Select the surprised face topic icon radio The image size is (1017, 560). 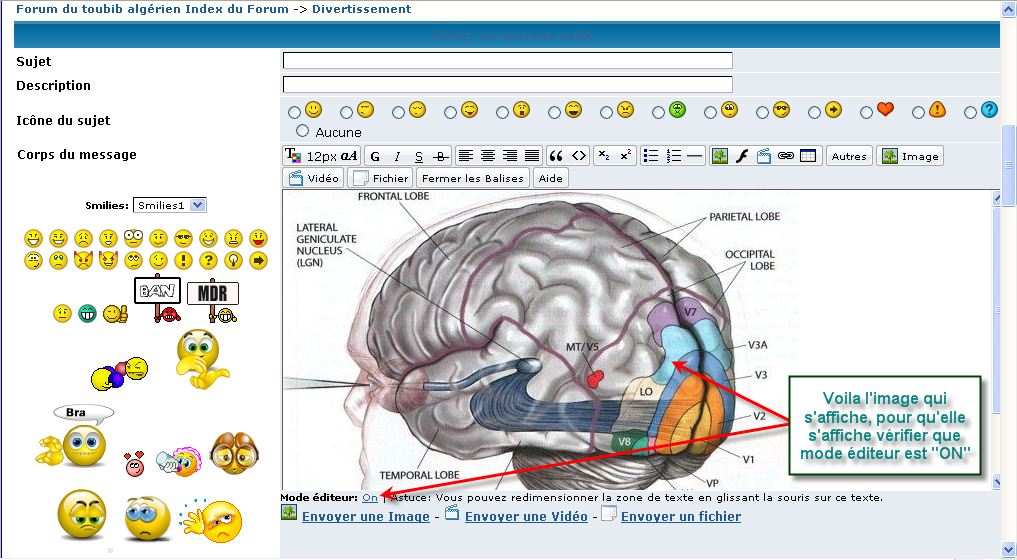503,112
